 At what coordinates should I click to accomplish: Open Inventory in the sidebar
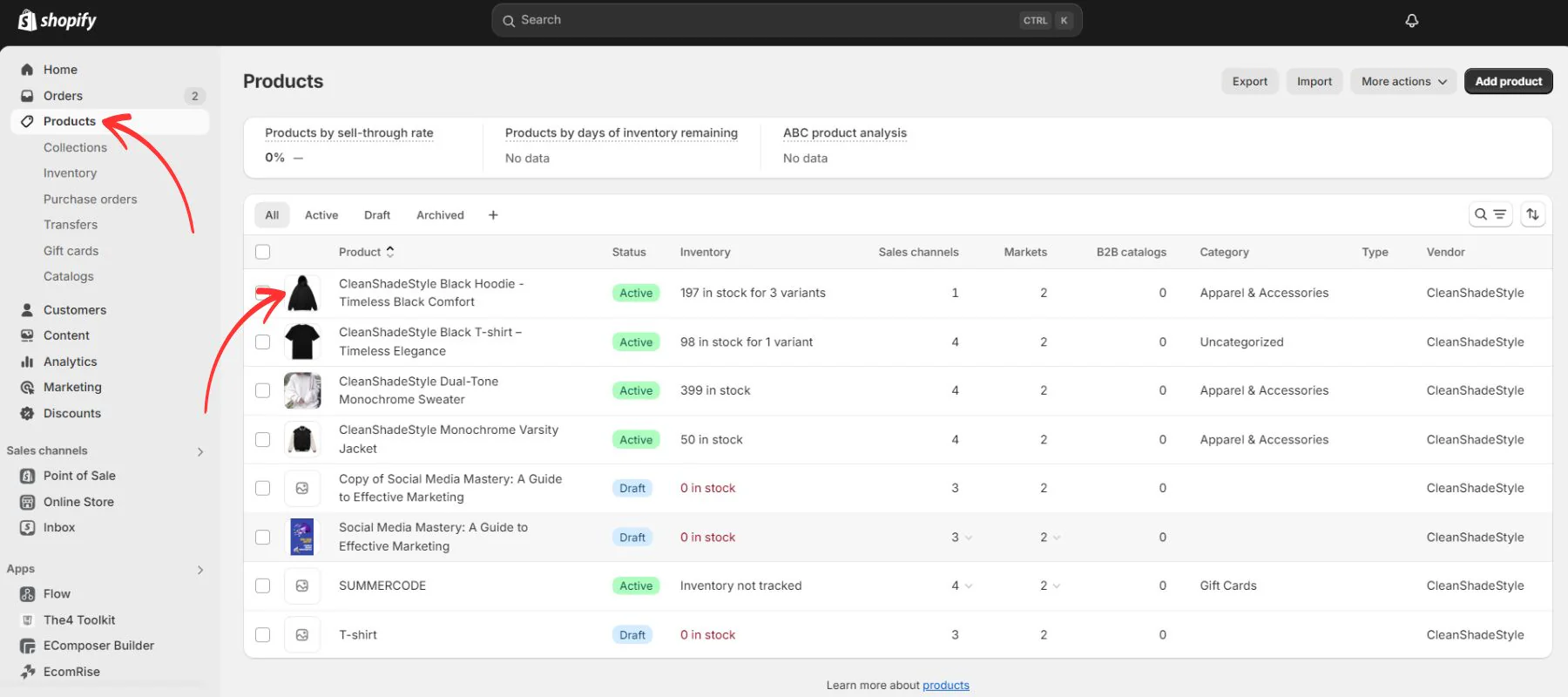(x=70, y=173)
